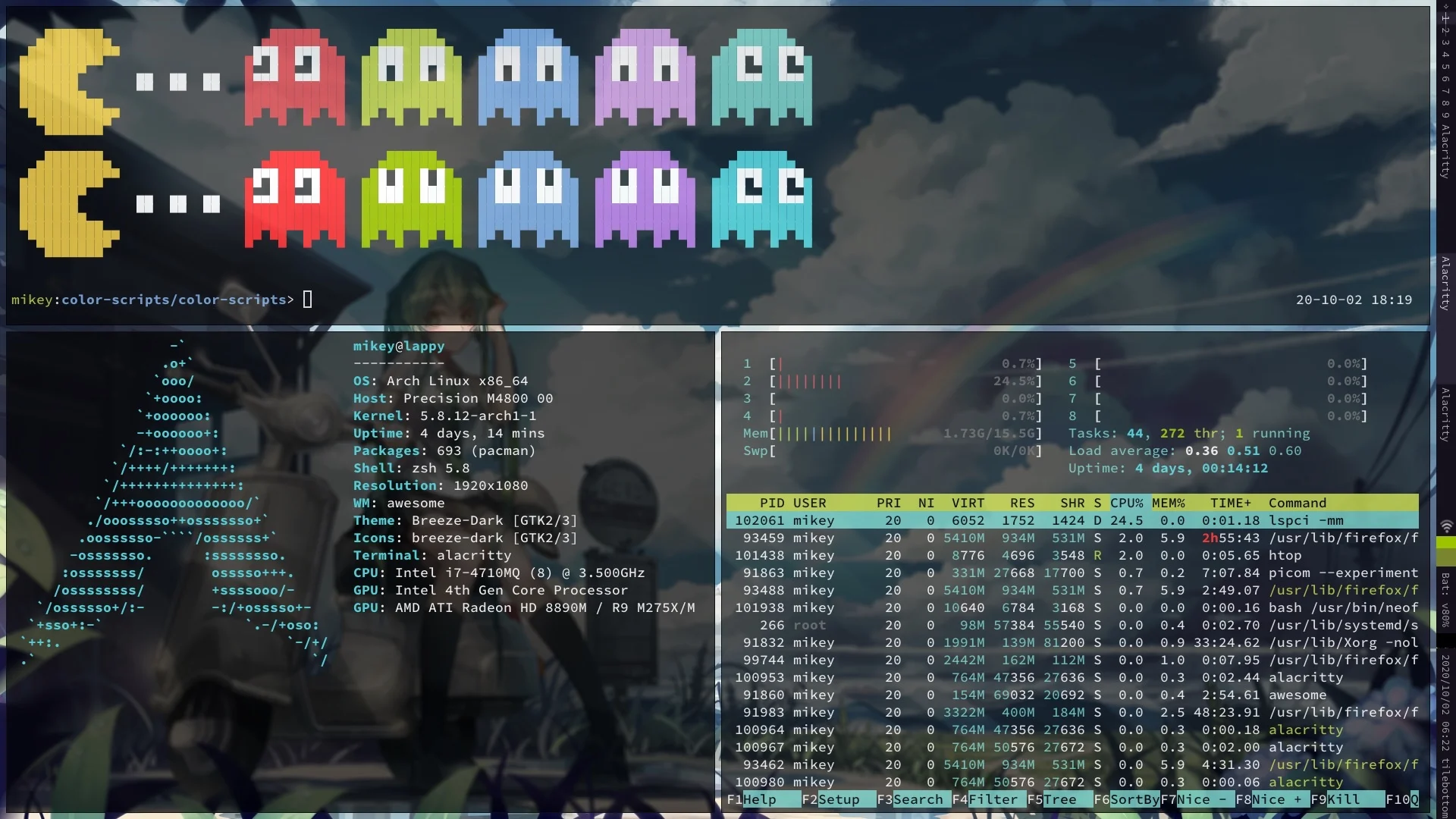Select root's systemd process row PID 266
1456x819 pixels.
point(1072,625)
